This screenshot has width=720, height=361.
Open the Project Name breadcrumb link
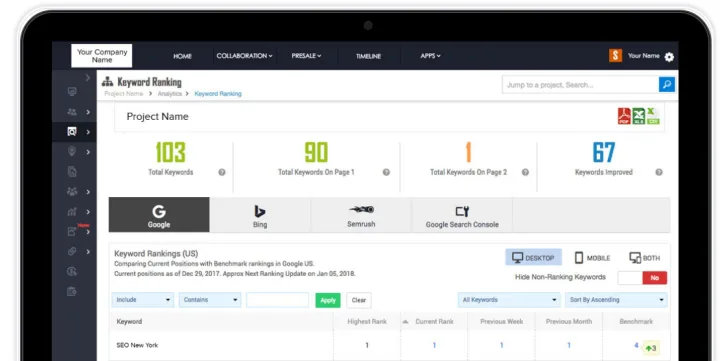[x=124, y=94]
